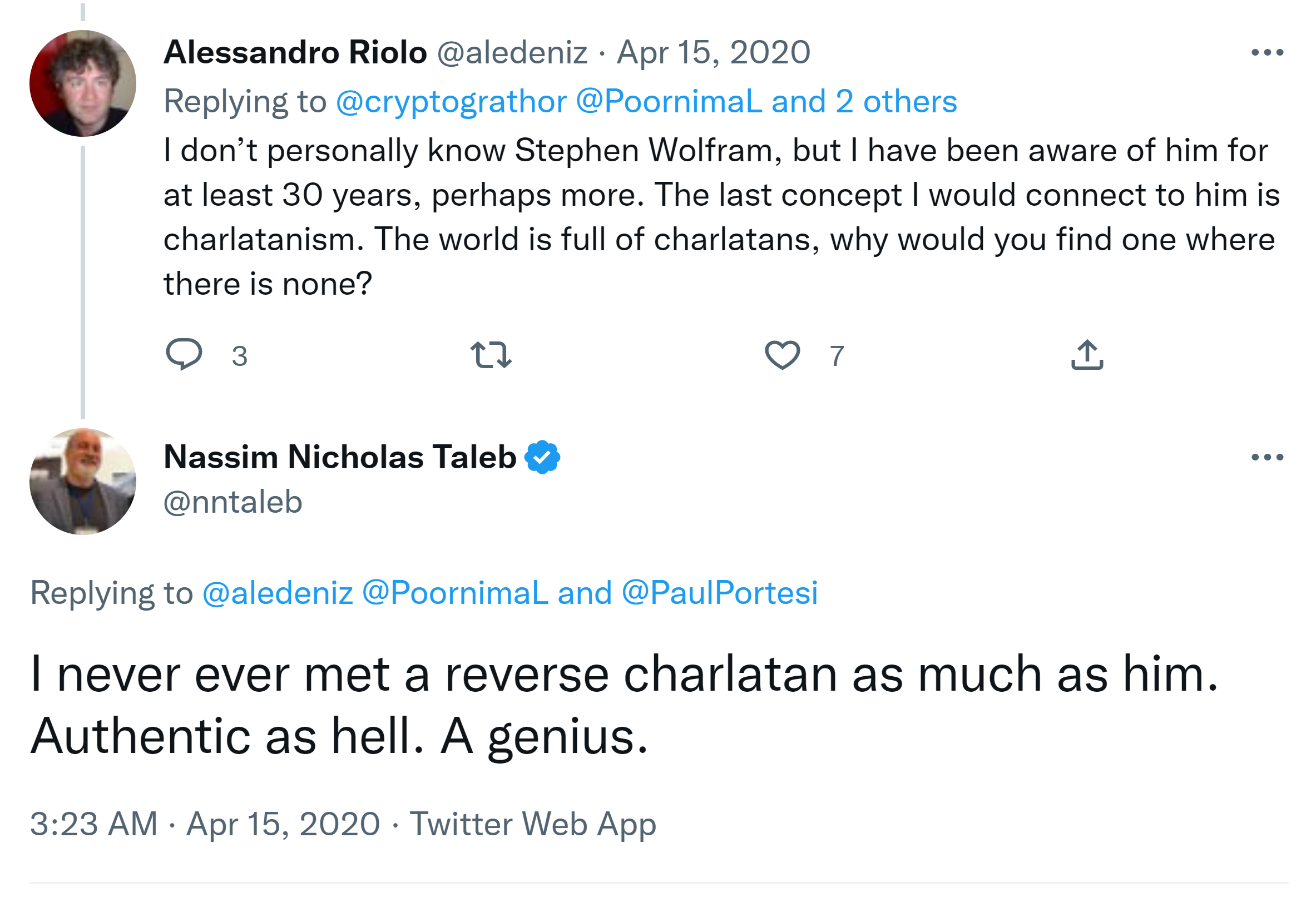This screenshot has width=1316, height=902.
Task: Retweet Alessandro Riolo's tweet
Action: [x=491, y=355]
